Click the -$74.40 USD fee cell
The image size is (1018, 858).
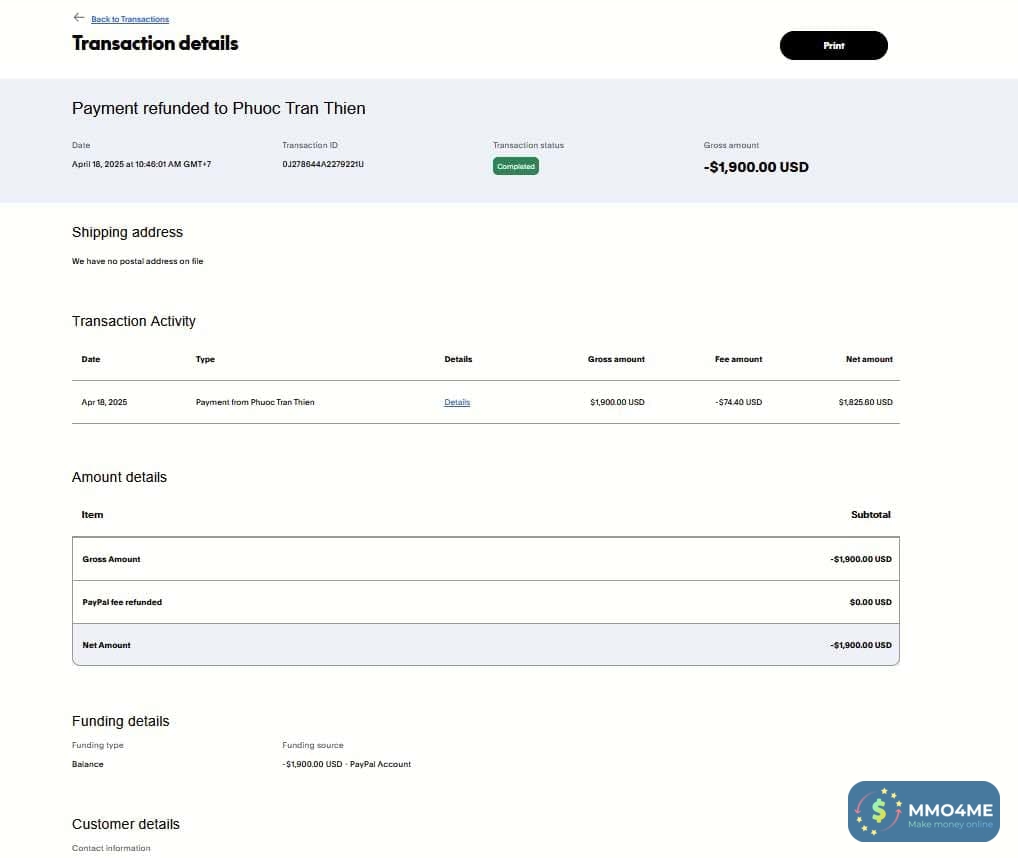739,402
